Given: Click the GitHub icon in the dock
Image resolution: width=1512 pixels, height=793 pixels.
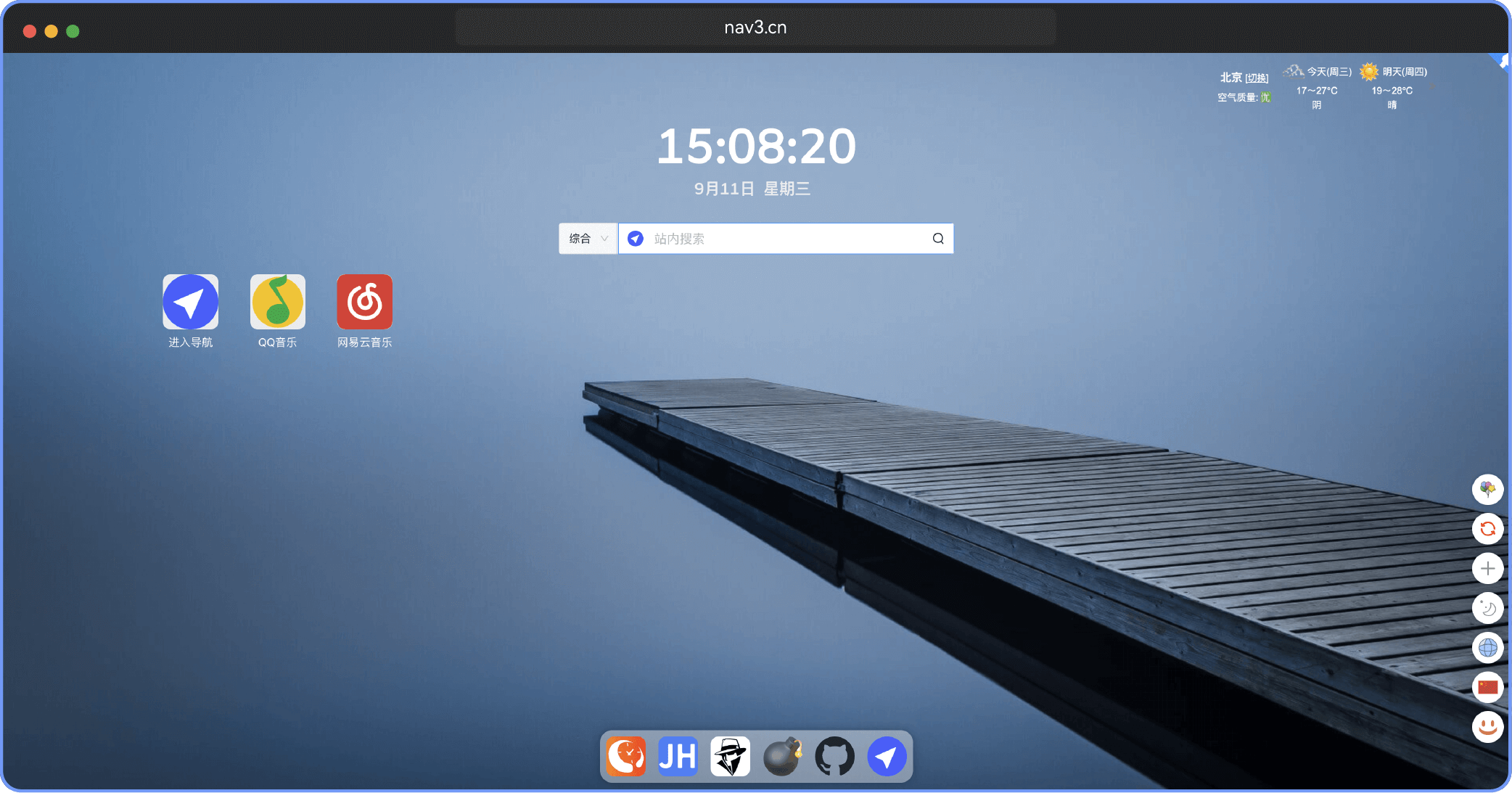Looking at the screenshot, I should 834,757.
